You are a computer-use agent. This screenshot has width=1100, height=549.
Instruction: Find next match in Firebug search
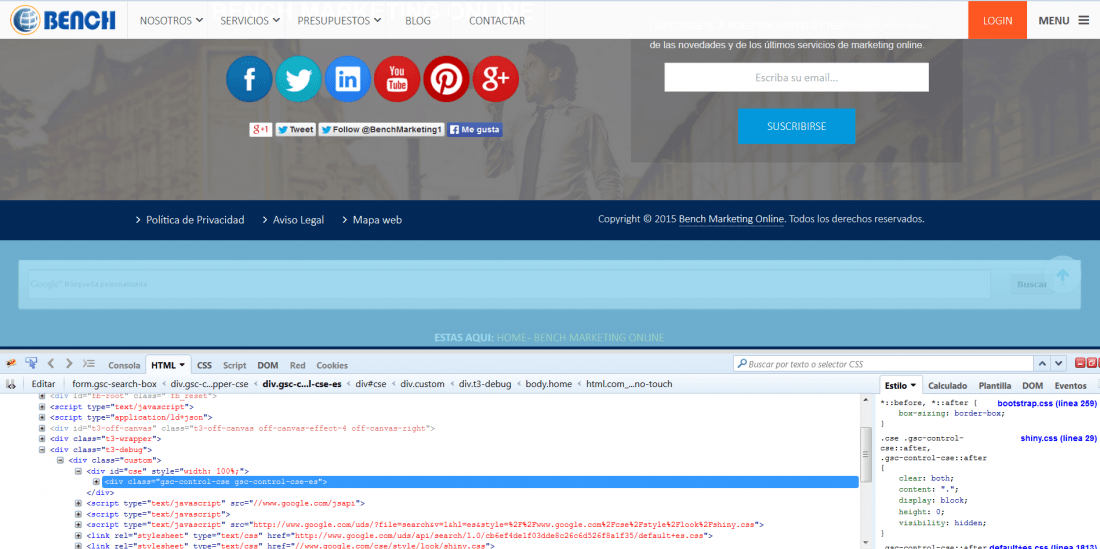pos(1059,363)
